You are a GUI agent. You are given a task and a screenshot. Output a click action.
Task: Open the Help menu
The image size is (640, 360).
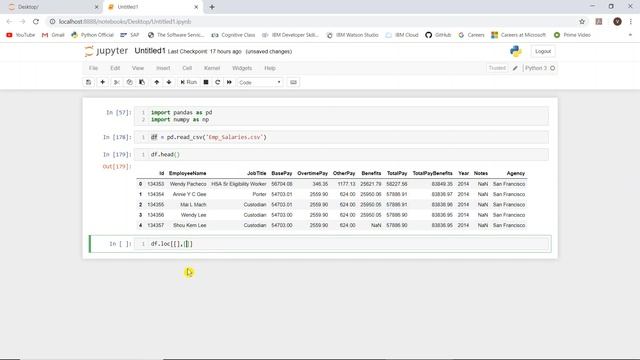270,68
